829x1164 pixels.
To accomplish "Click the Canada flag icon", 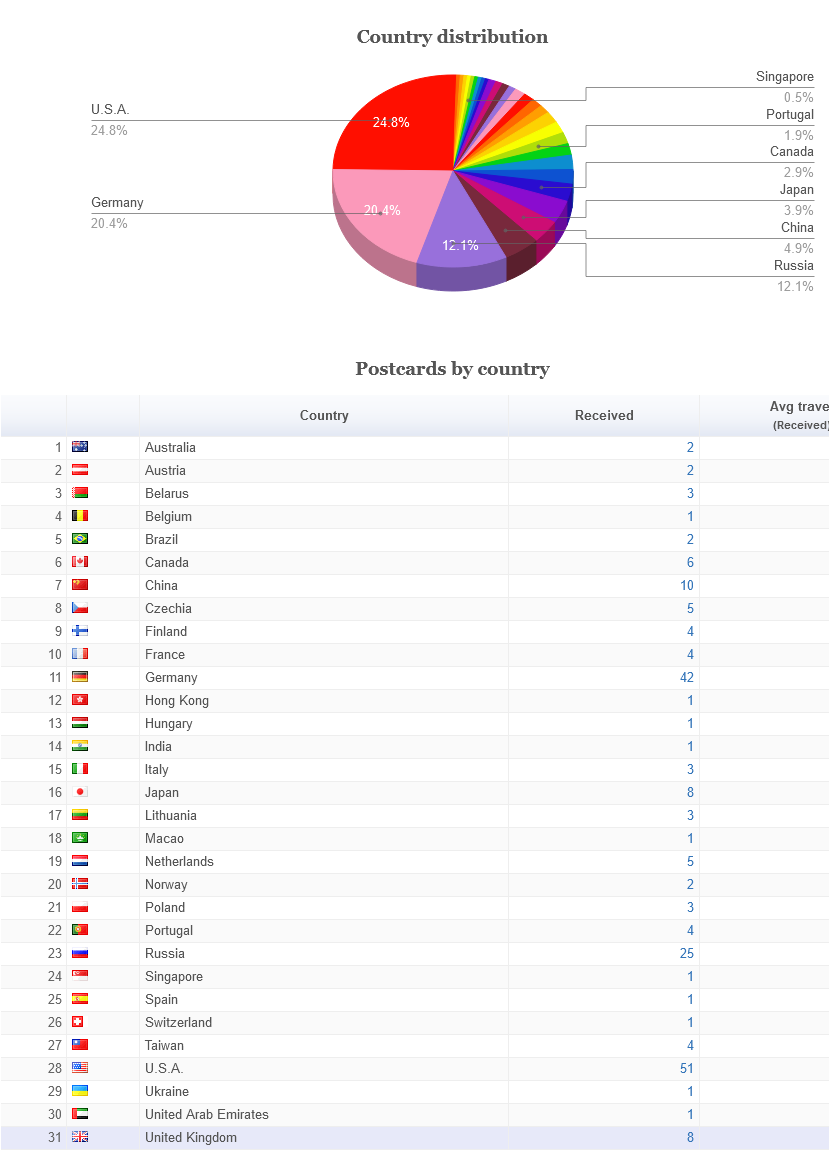I will (80, 562).
